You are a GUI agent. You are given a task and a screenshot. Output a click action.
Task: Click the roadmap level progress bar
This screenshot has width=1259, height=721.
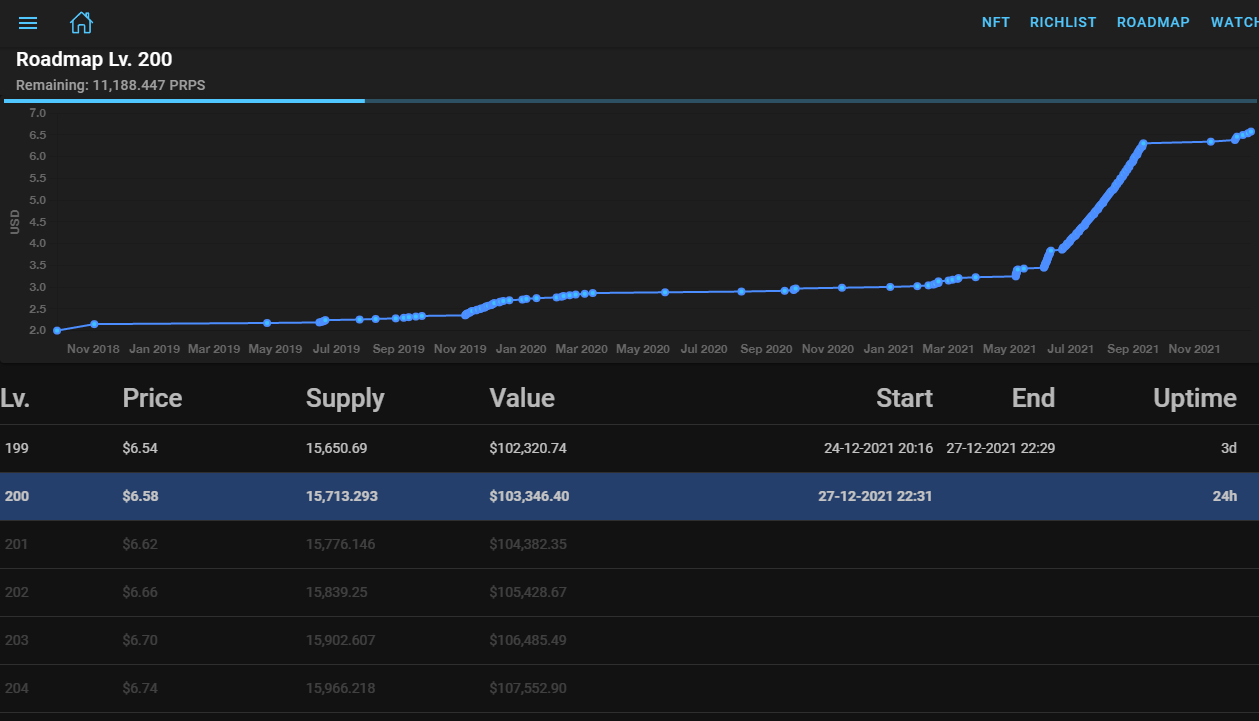tap(630, 100)
